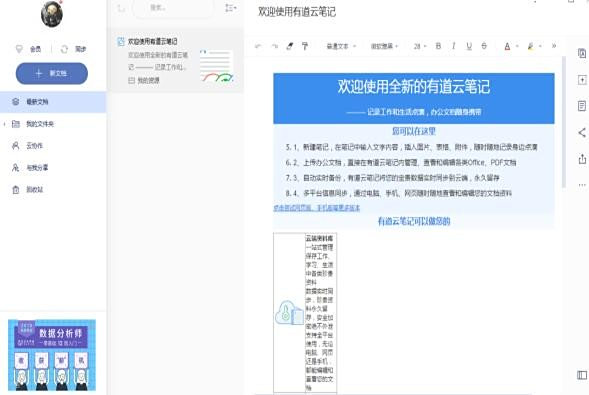The width and height of the screenshot is (589, 395).
Task: Select the 欢迎使用有道云笔记 note in list
Action: click(x=175, y=60)
